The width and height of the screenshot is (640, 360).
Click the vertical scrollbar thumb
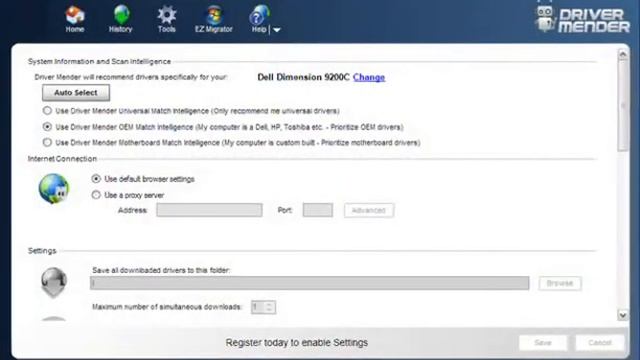point(622,105)
